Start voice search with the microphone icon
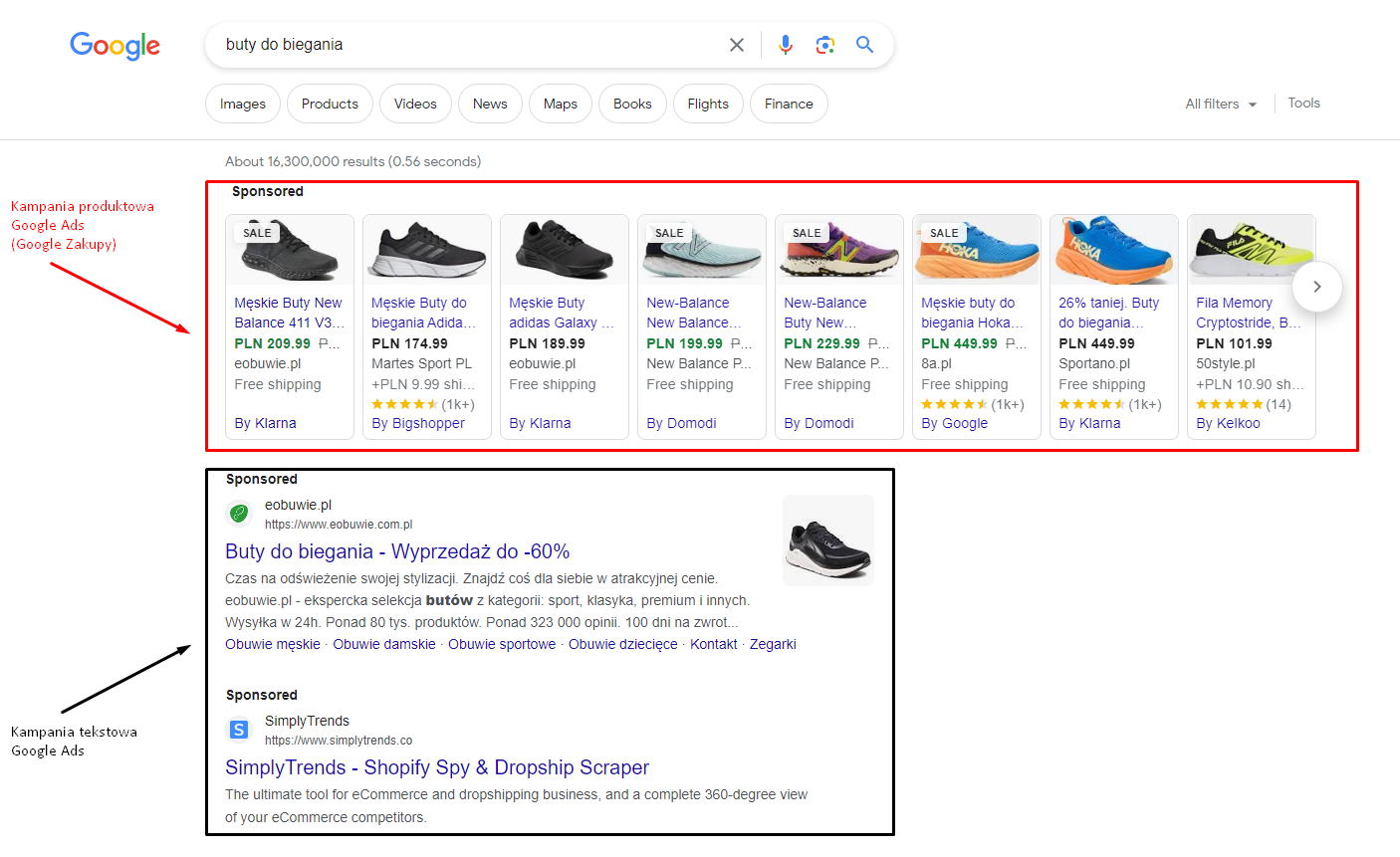1400x857 pixels. pos(786,45)
